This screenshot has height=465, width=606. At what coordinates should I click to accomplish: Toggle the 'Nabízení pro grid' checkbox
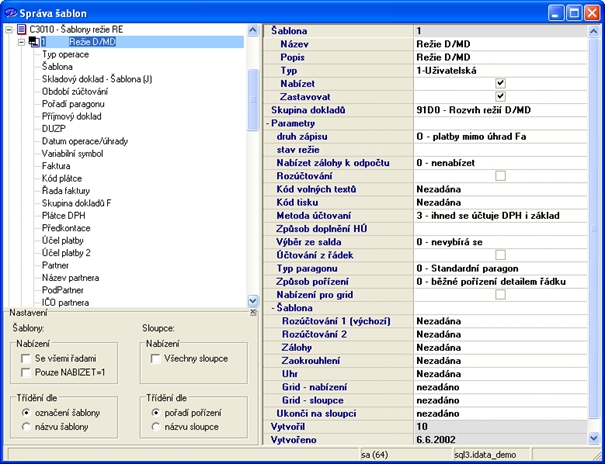pos(501,294)
